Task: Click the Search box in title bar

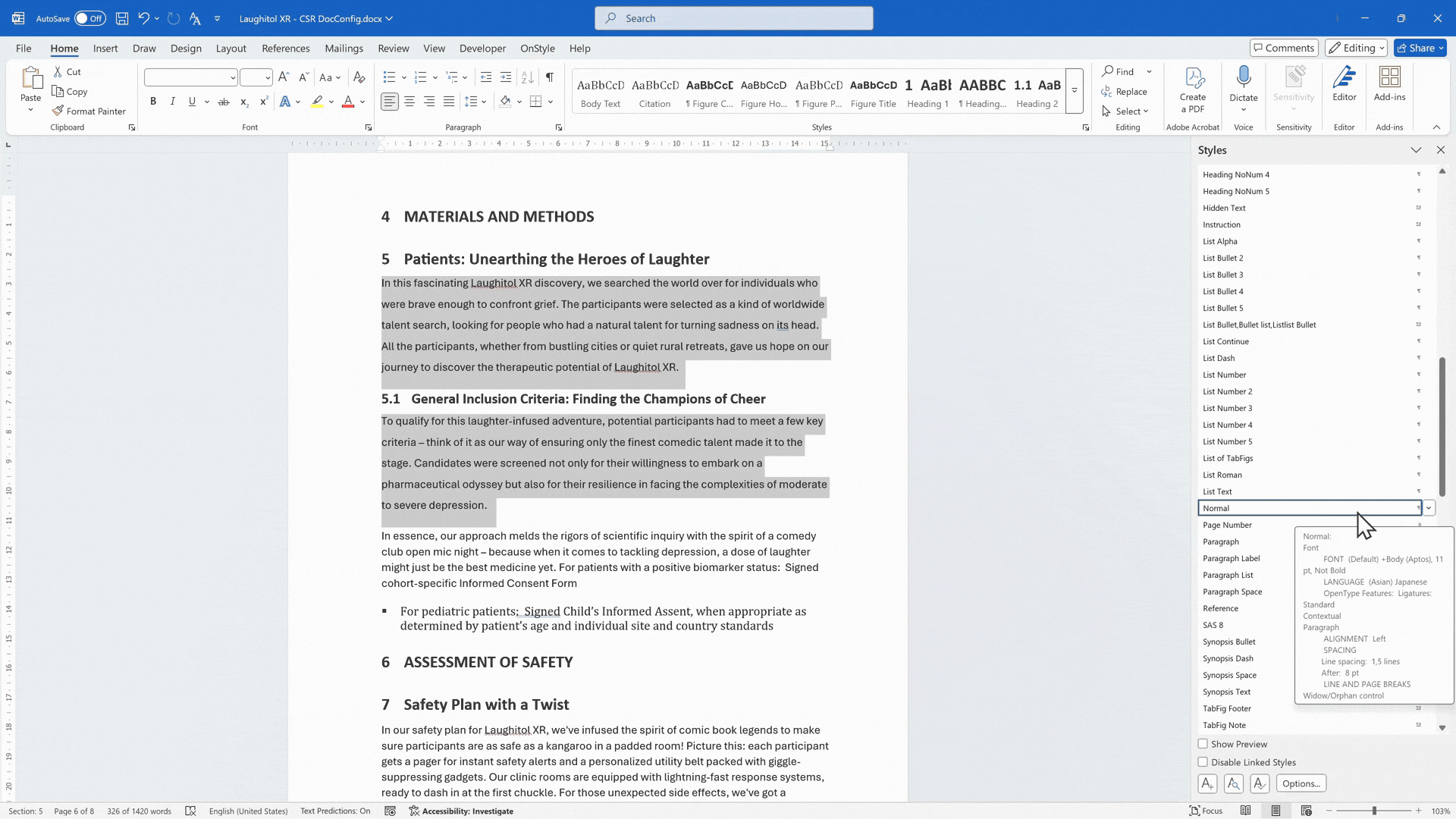Action: click(734, 18)
